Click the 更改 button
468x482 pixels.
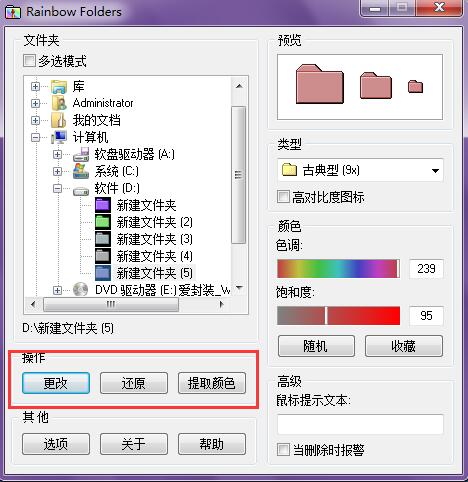[56, 383]
